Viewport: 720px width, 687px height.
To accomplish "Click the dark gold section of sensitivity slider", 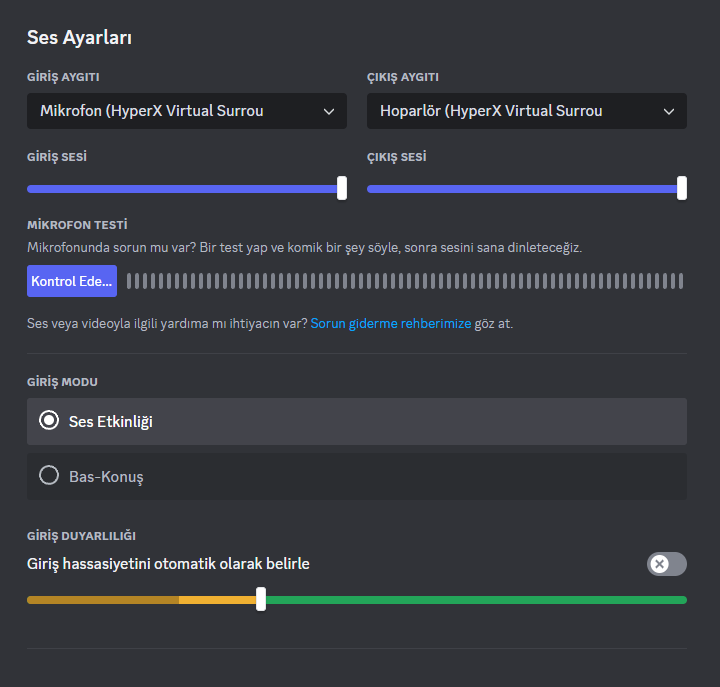I will [102, 600].
